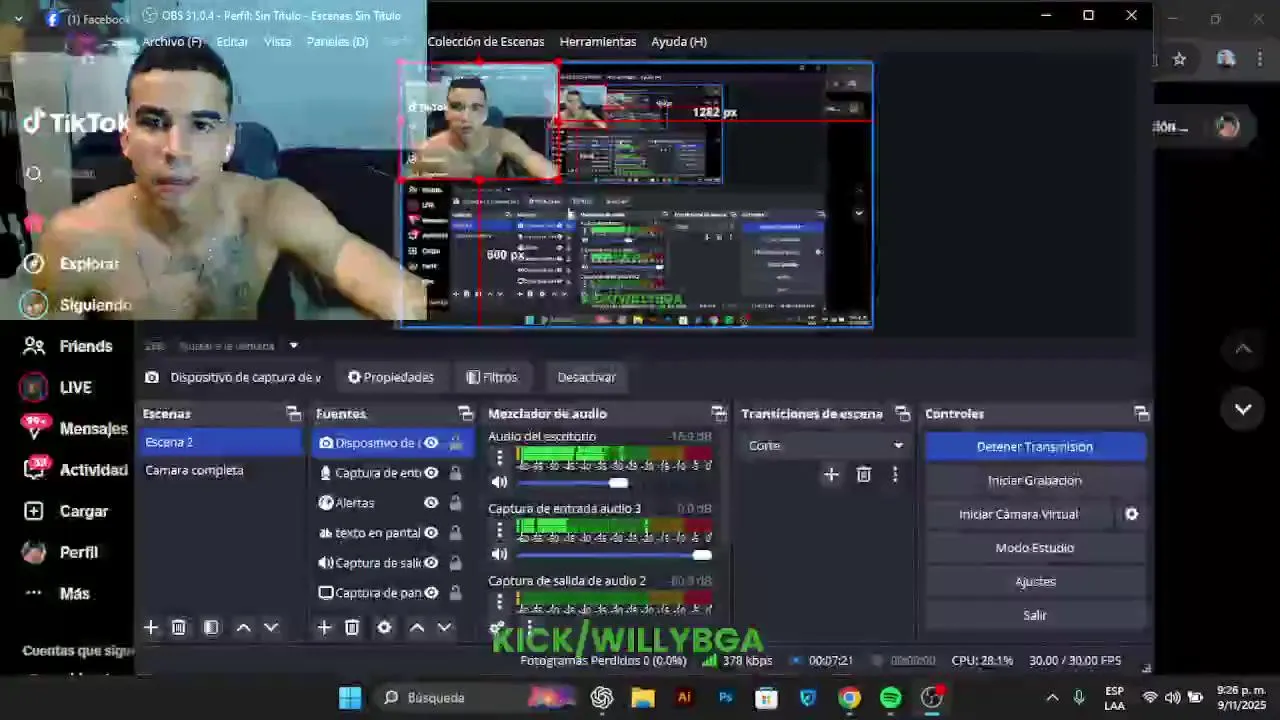Open Filtros for selected source
The image size is (1280, 720).
[492, 377]
